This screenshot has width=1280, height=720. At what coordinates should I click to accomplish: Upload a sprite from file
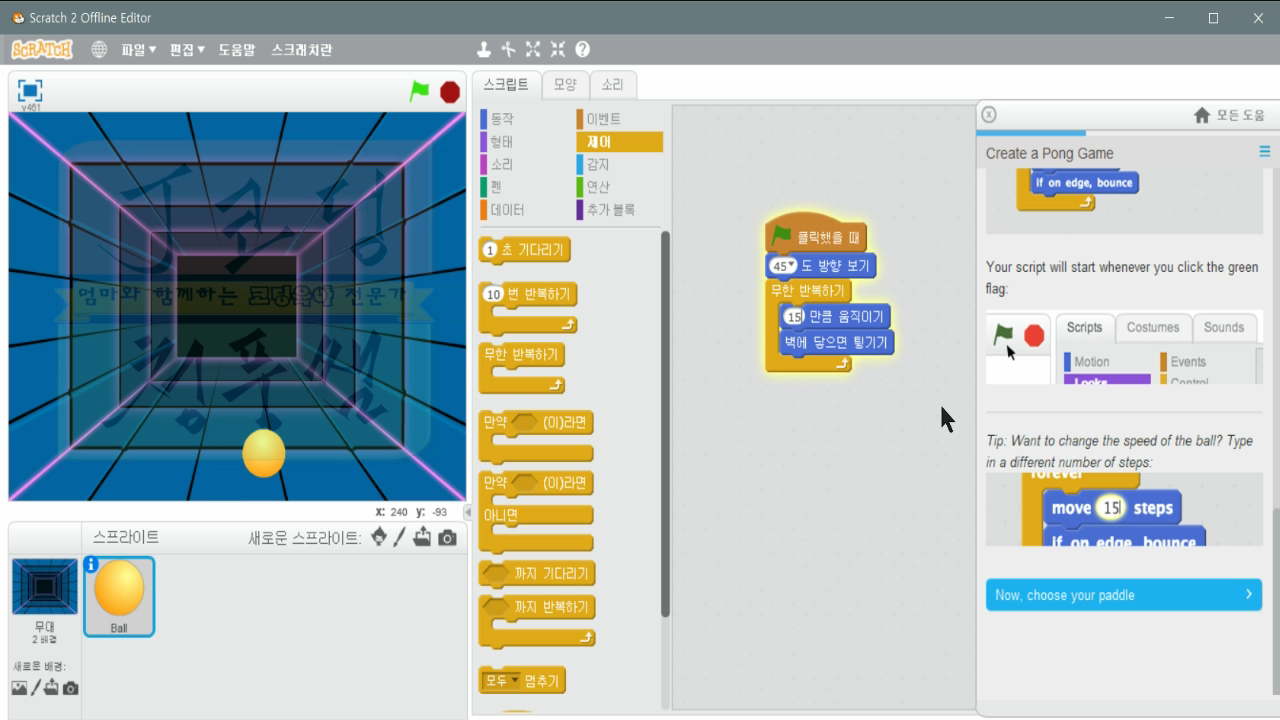[422, 537]
